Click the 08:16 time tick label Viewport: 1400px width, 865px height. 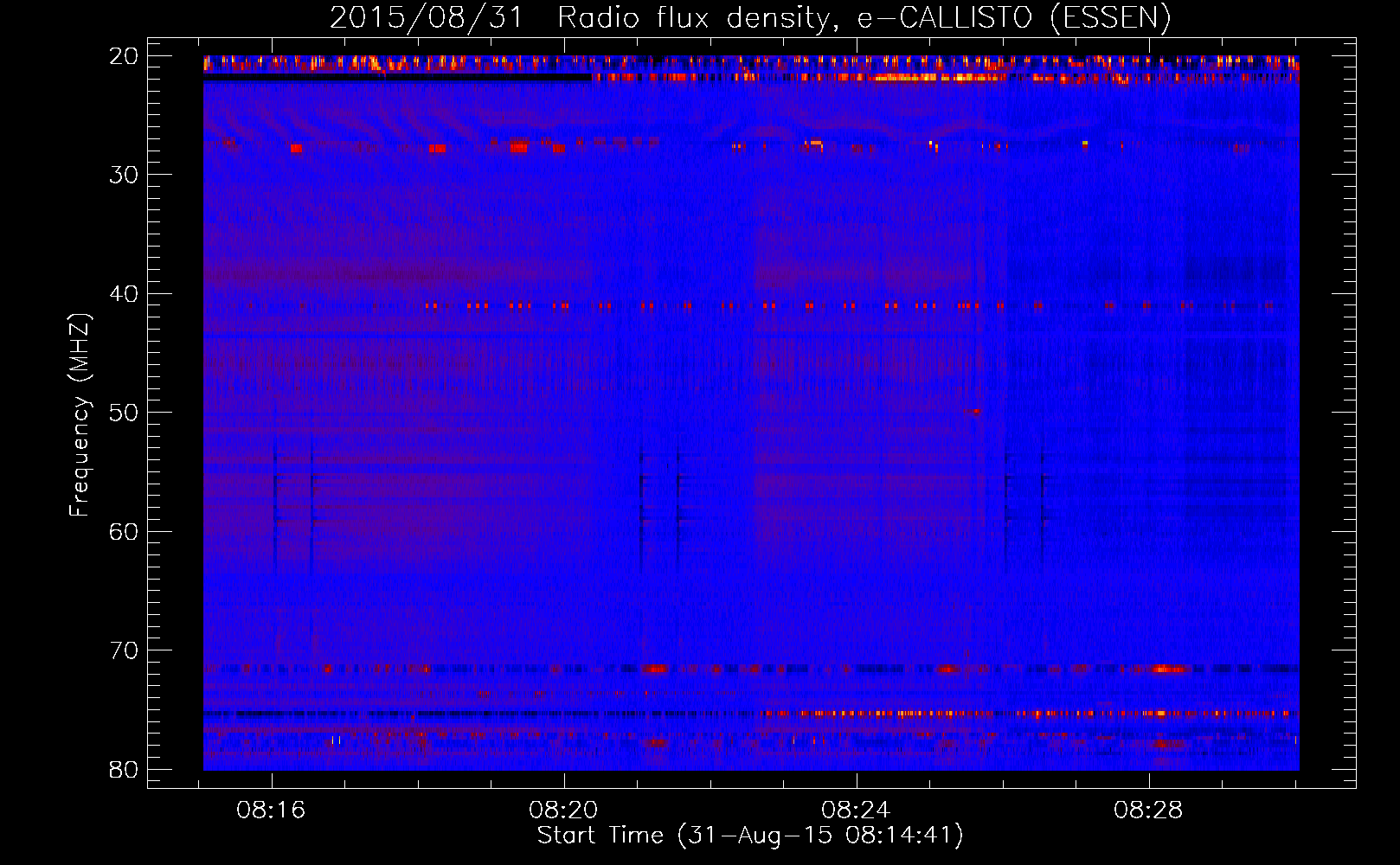(x=272, y=811)
